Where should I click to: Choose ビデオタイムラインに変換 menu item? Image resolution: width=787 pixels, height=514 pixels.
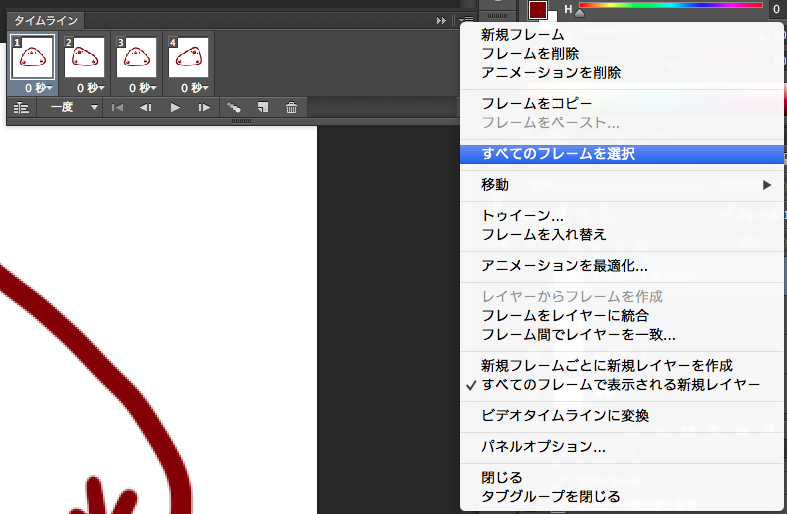[x=622, y=416]
